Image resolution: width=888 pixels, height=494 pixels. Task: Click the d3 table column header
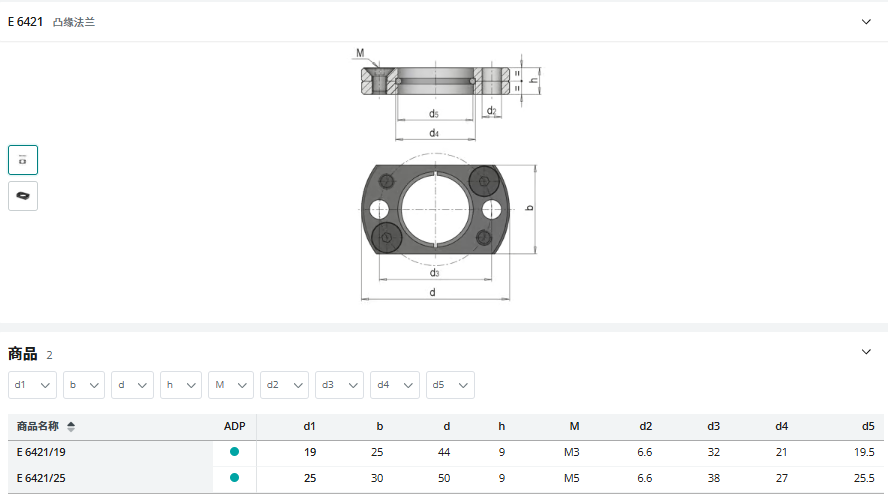[x=714, y=427]
